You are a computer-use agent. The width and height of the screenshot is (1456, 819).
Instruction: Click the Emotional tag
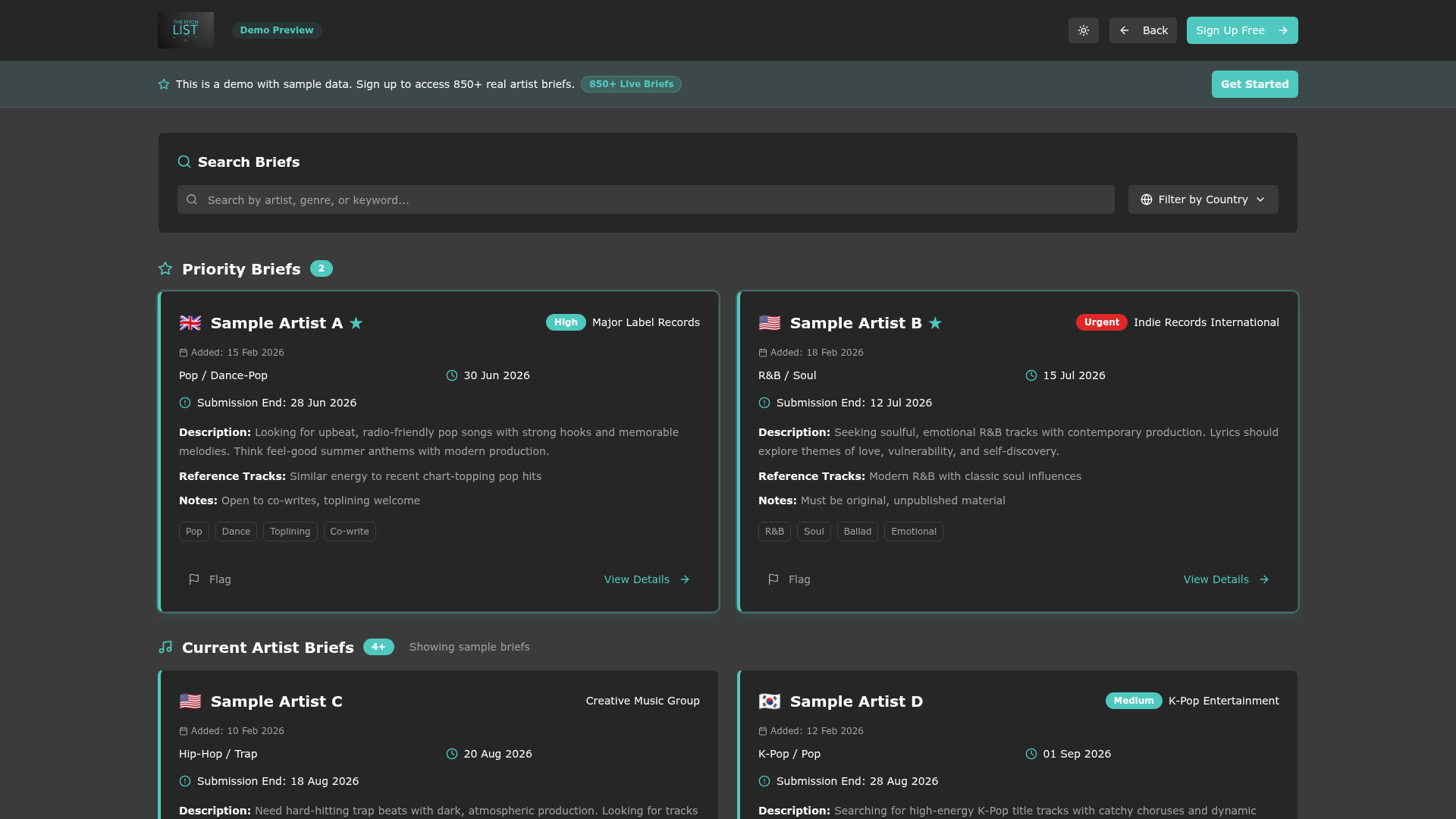[914, 532]
